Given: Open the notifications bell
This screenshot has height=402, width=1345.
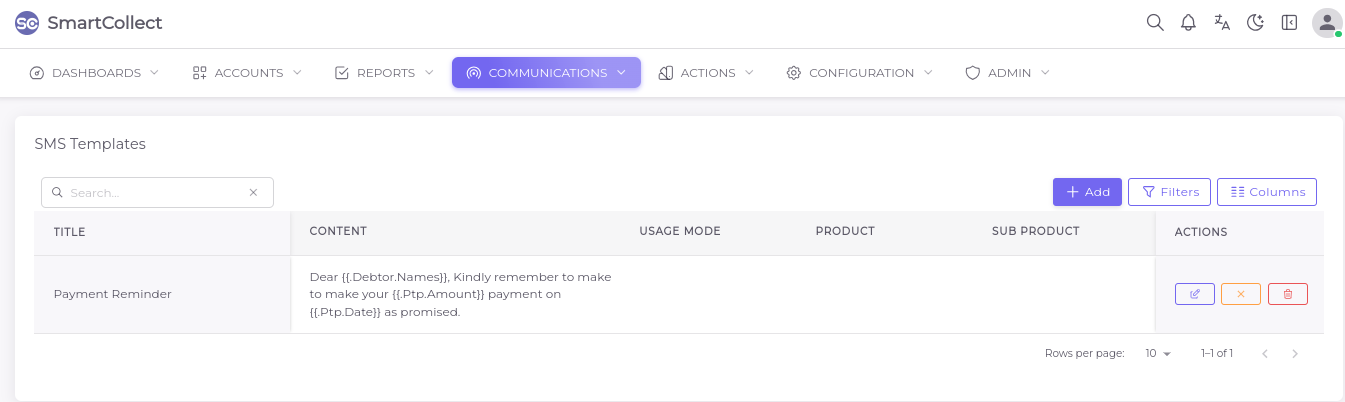Looking at the screenshot, I should [x=1188, y=22].
